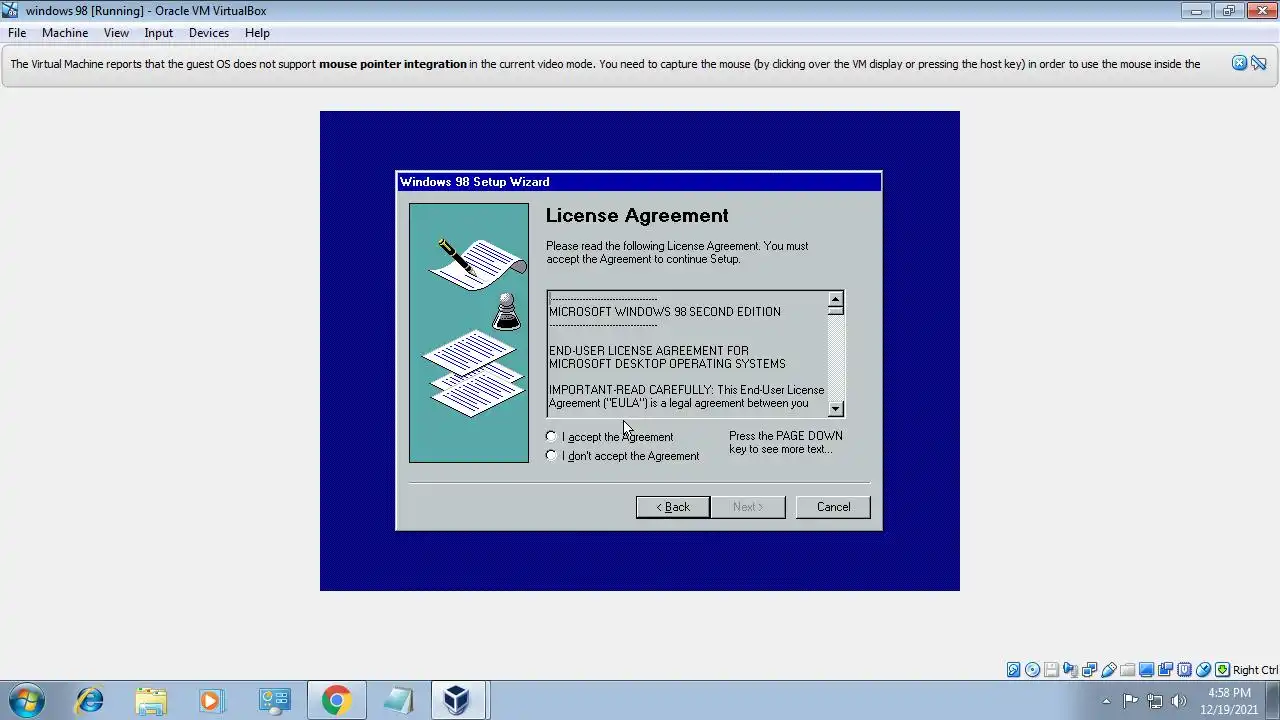
Task: Click the Show Desktop strip on the taskbar
Action: pos(1273,701)
